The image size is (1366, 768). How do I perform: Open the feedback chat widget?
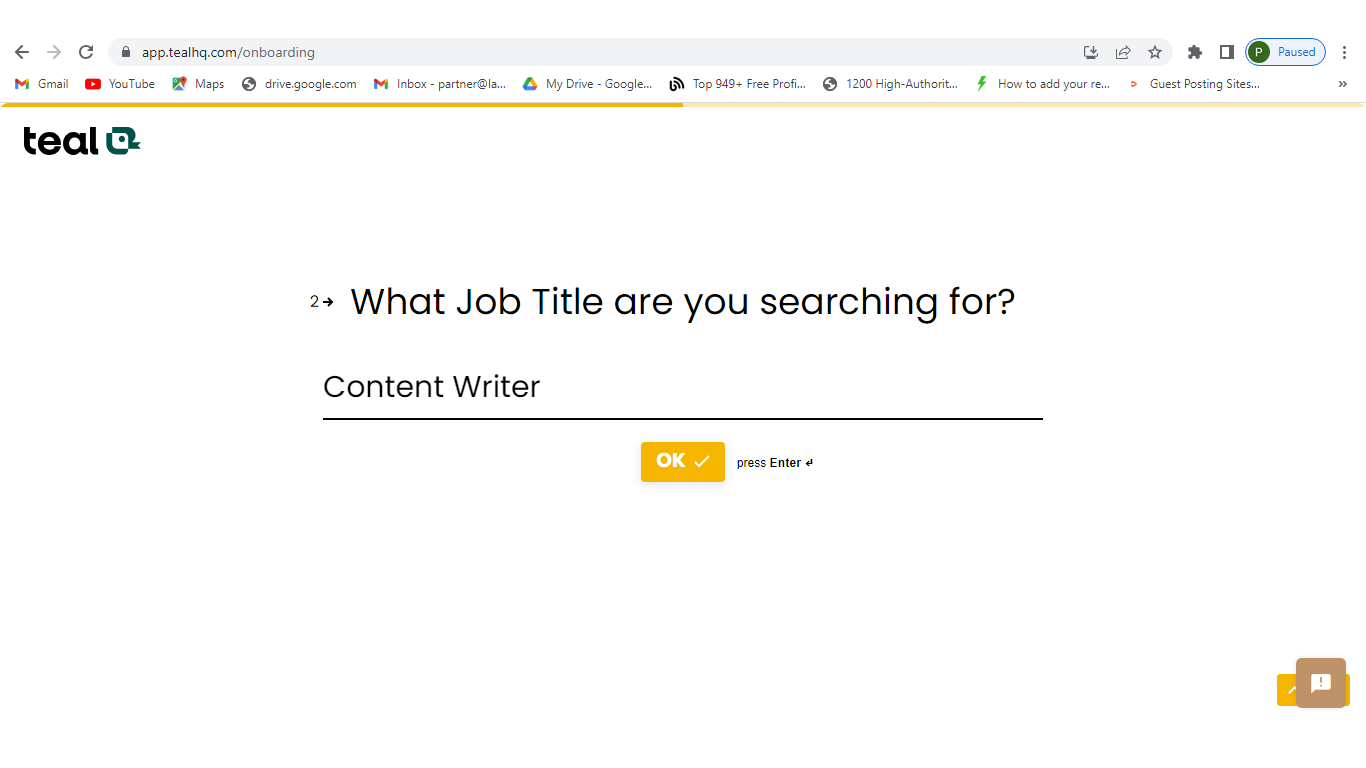1320,682
